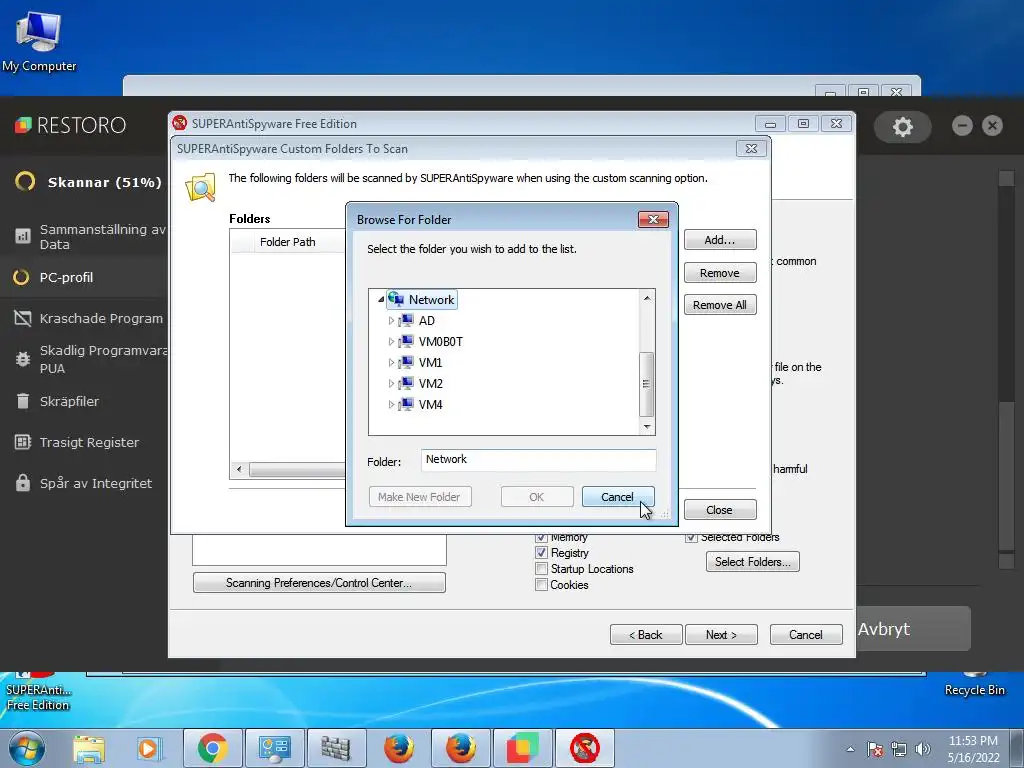Open Windows Explorer from taskbar
1024x768 pixels.
click(89, 748)
